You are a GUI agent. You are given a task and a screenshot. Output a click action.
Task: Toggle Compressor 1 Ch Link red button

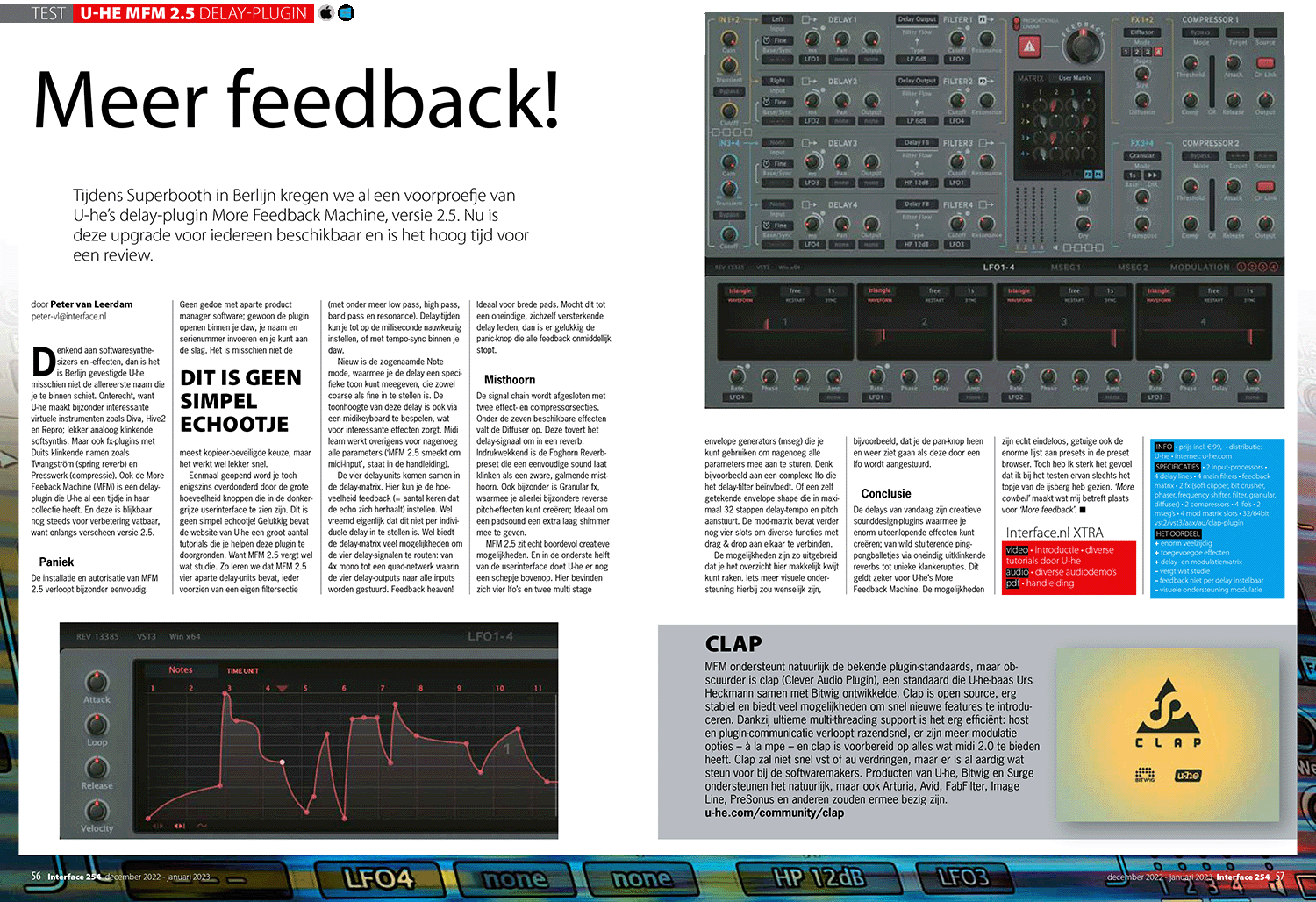point(1265,62)
